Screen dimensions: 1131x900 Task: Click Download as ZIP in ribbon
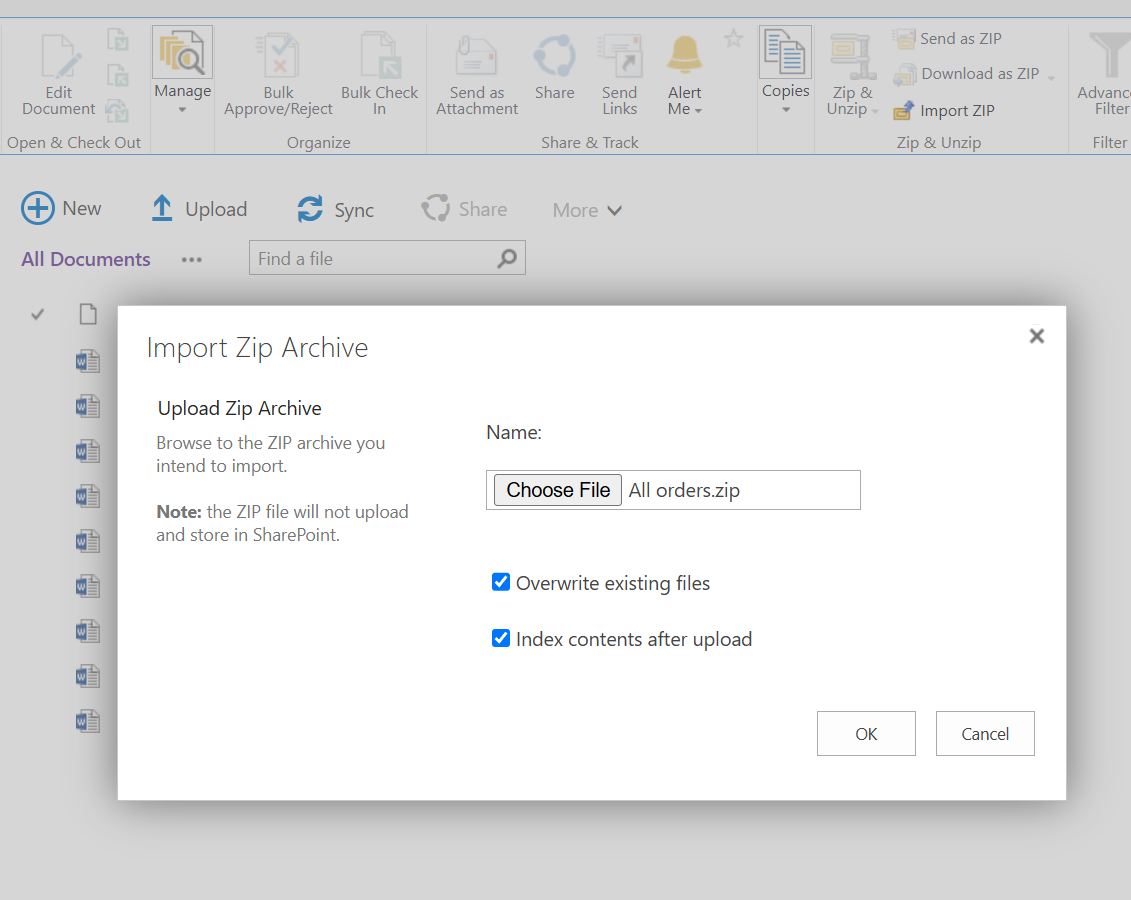(x=967, y=74)
